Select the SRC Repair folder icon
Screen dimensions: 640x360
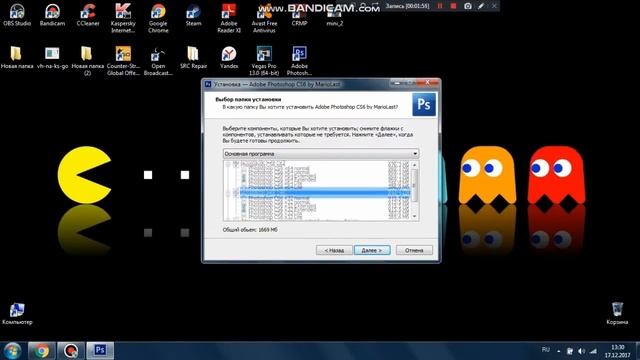coord(193,57)
